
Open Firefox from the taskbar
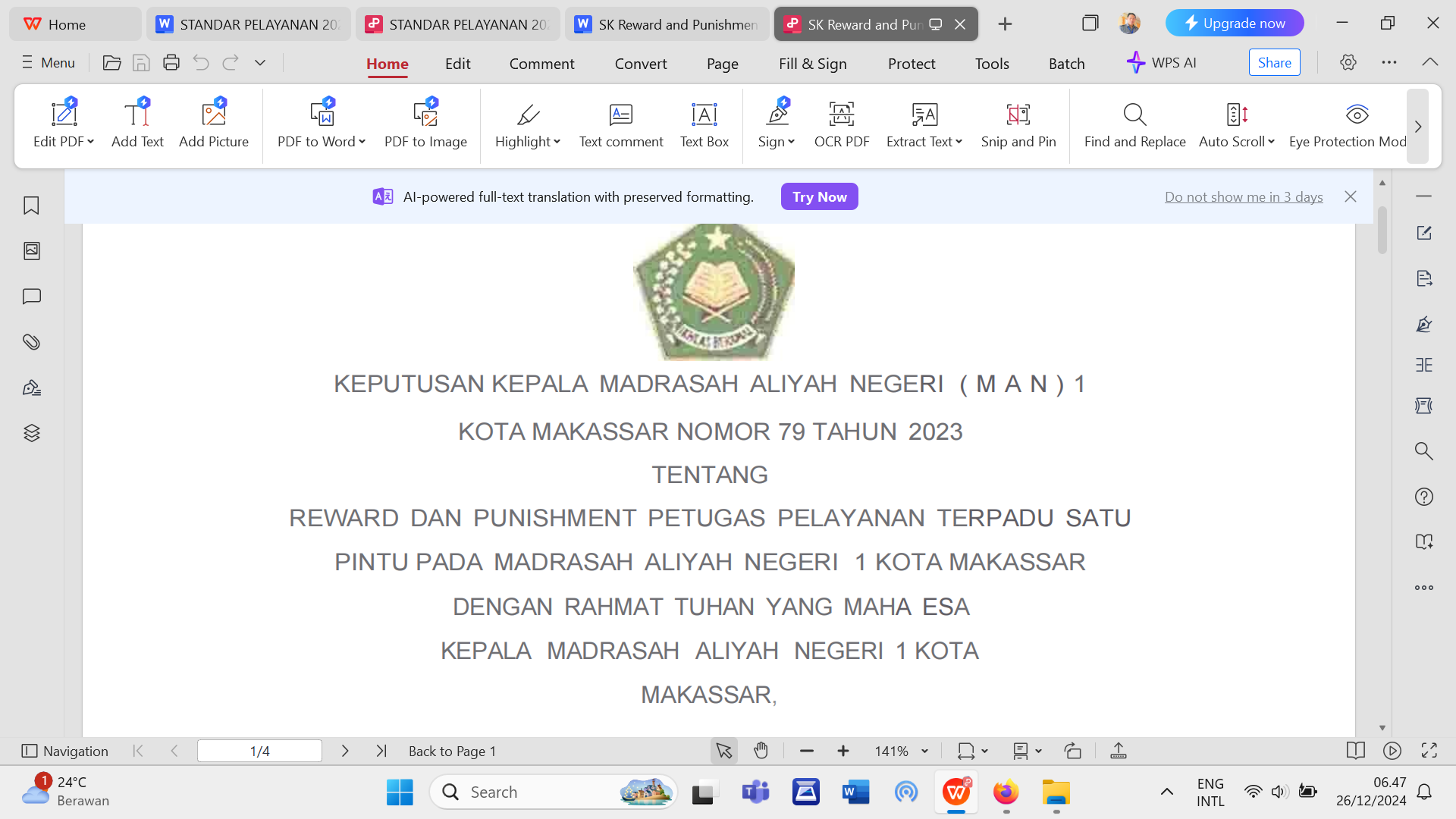coord(1006,792)
